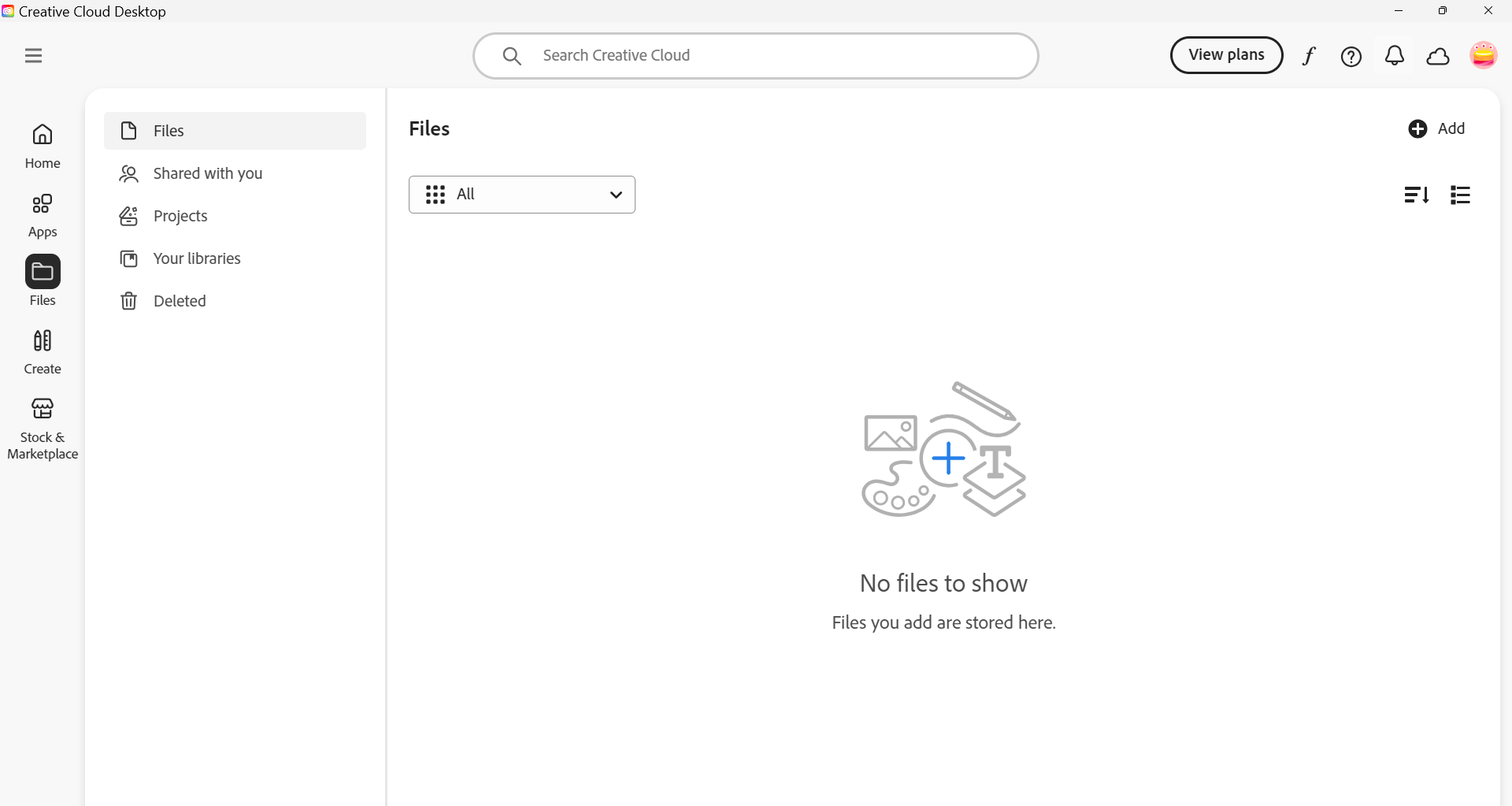Open Projects in the side panel
This screenshot has height=806, width=1512.
click(180, 216)
